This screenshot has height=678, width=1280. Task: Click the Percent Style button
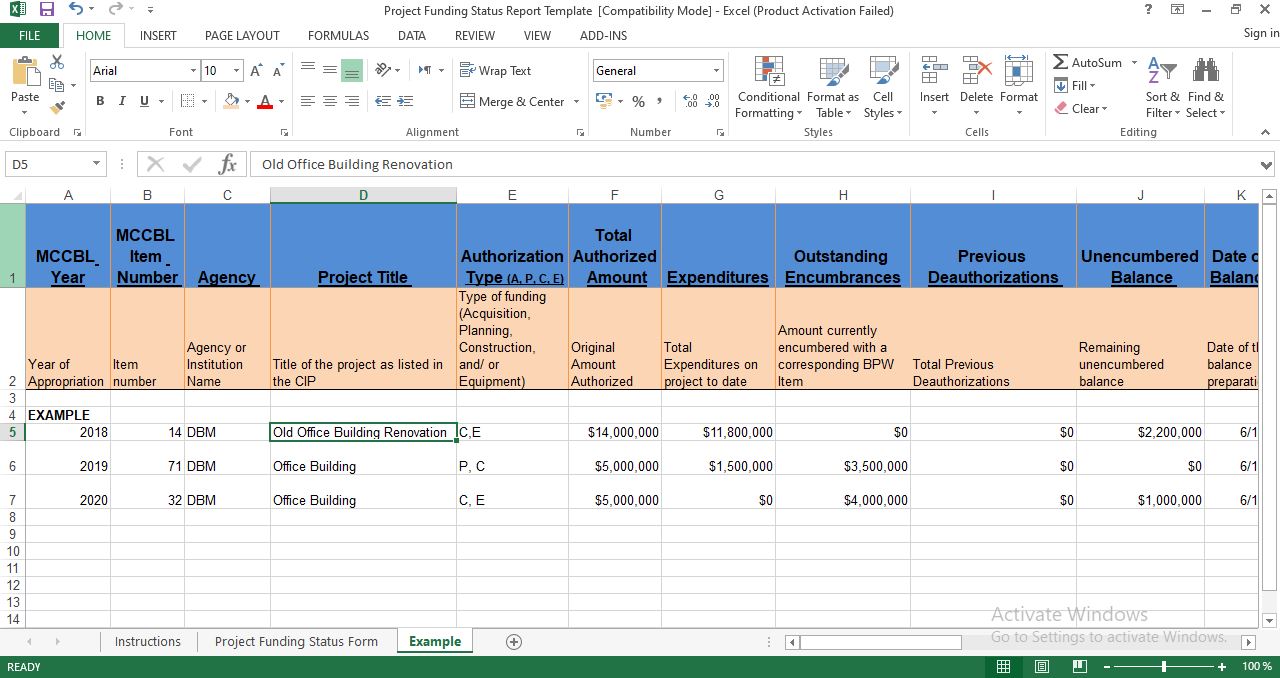[x=638, y=101]
